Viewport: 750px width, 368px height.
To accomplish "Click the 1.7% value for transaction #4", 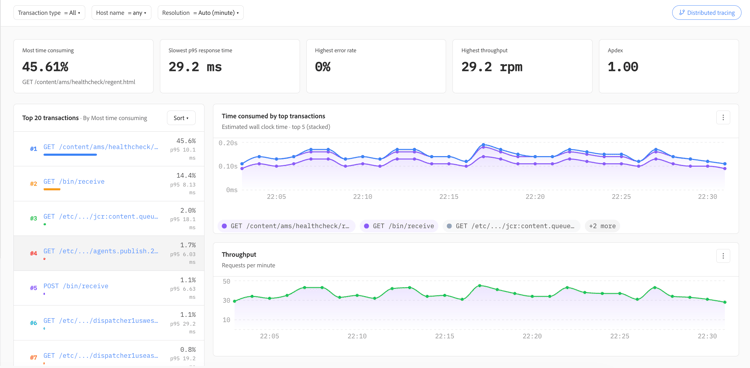I will point(188,245).
